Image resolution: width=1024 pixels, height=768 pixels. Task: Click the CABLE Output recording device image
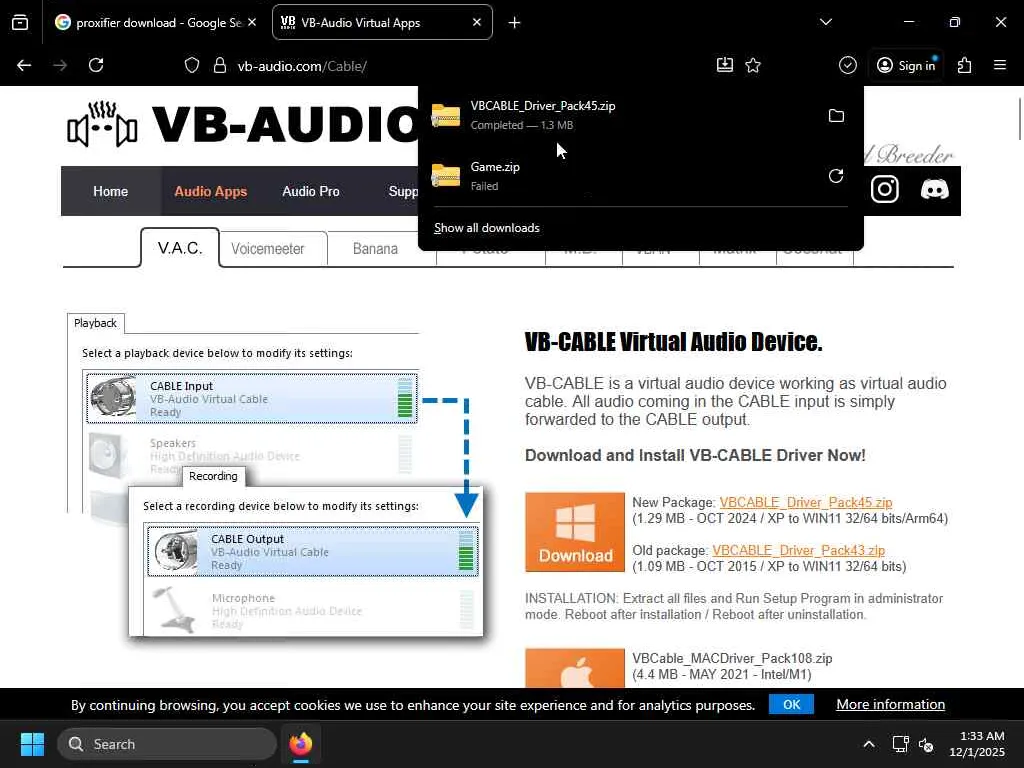[174, 552]
